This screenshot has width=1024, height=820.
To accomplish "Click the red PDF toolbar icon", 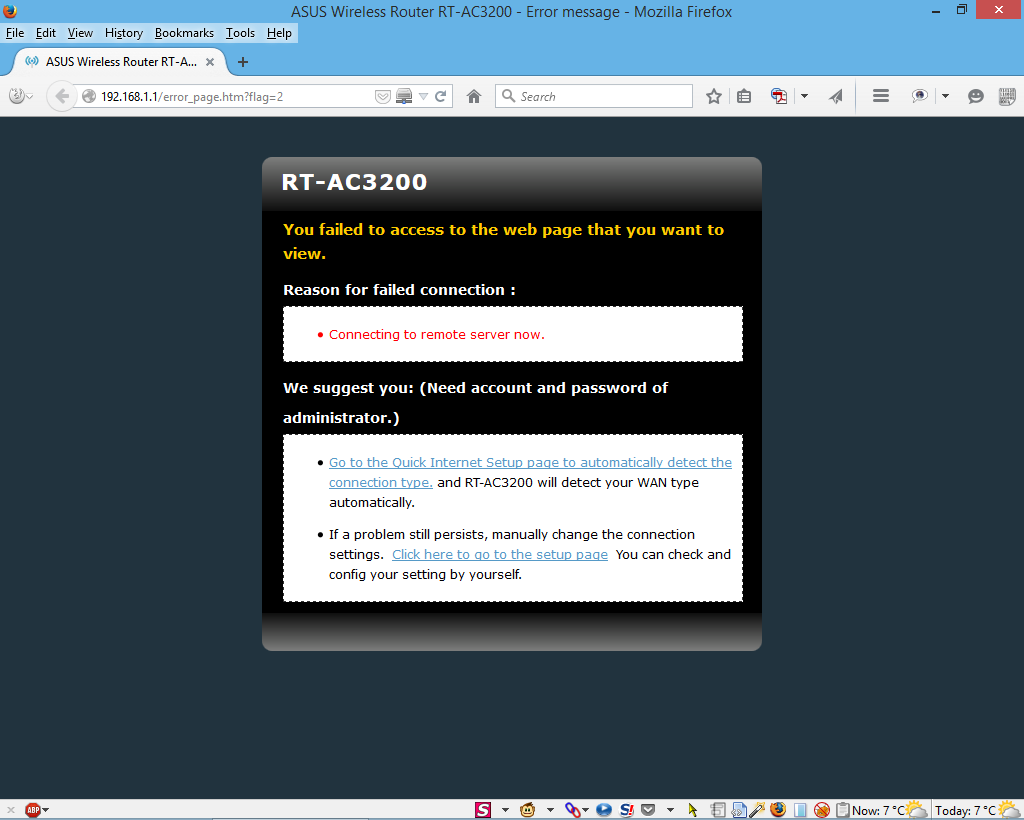I will (x=778, y=97).
